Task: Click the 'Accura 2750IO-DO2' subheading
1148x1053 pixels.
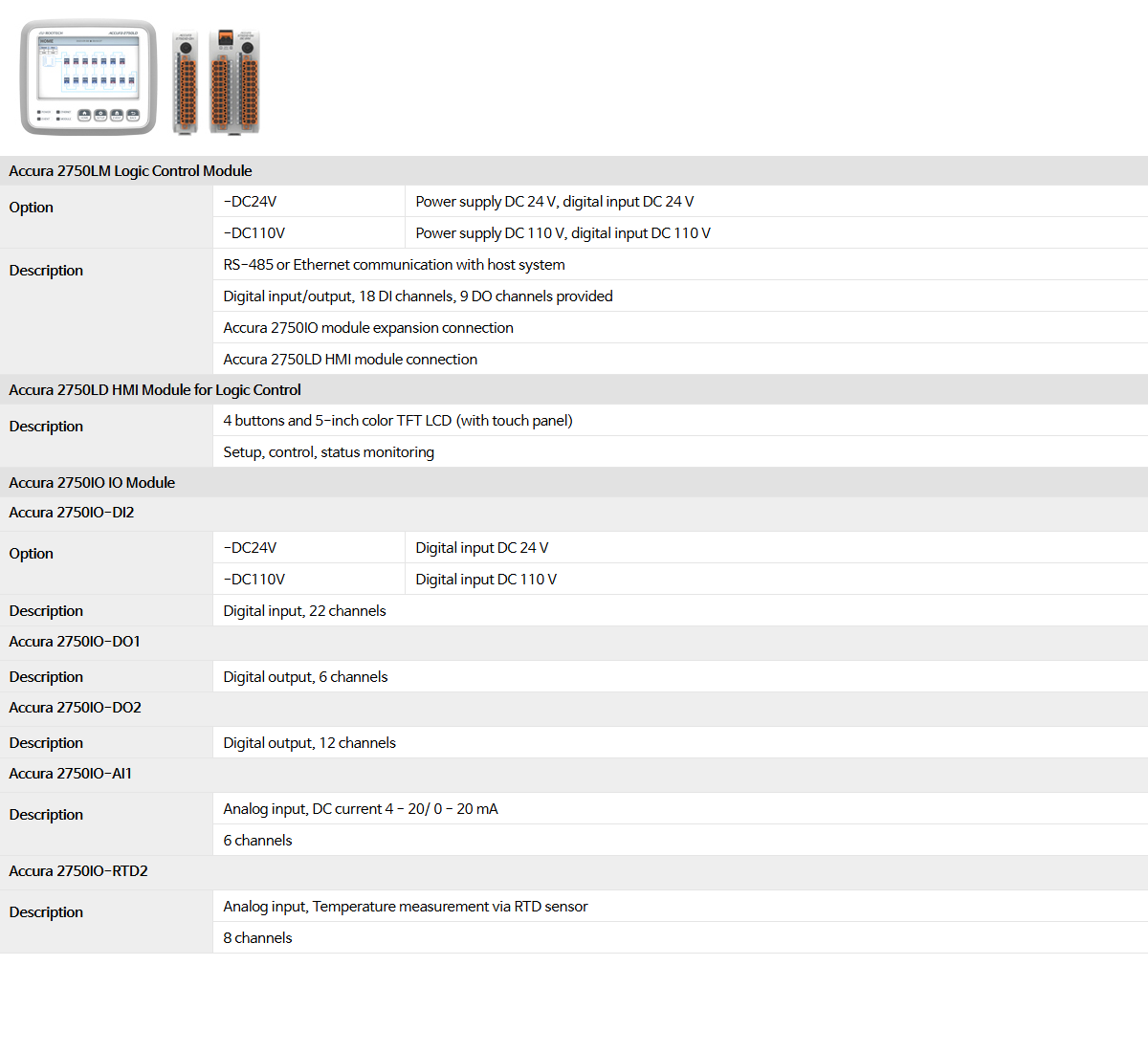Action: (x=76, y=708)
